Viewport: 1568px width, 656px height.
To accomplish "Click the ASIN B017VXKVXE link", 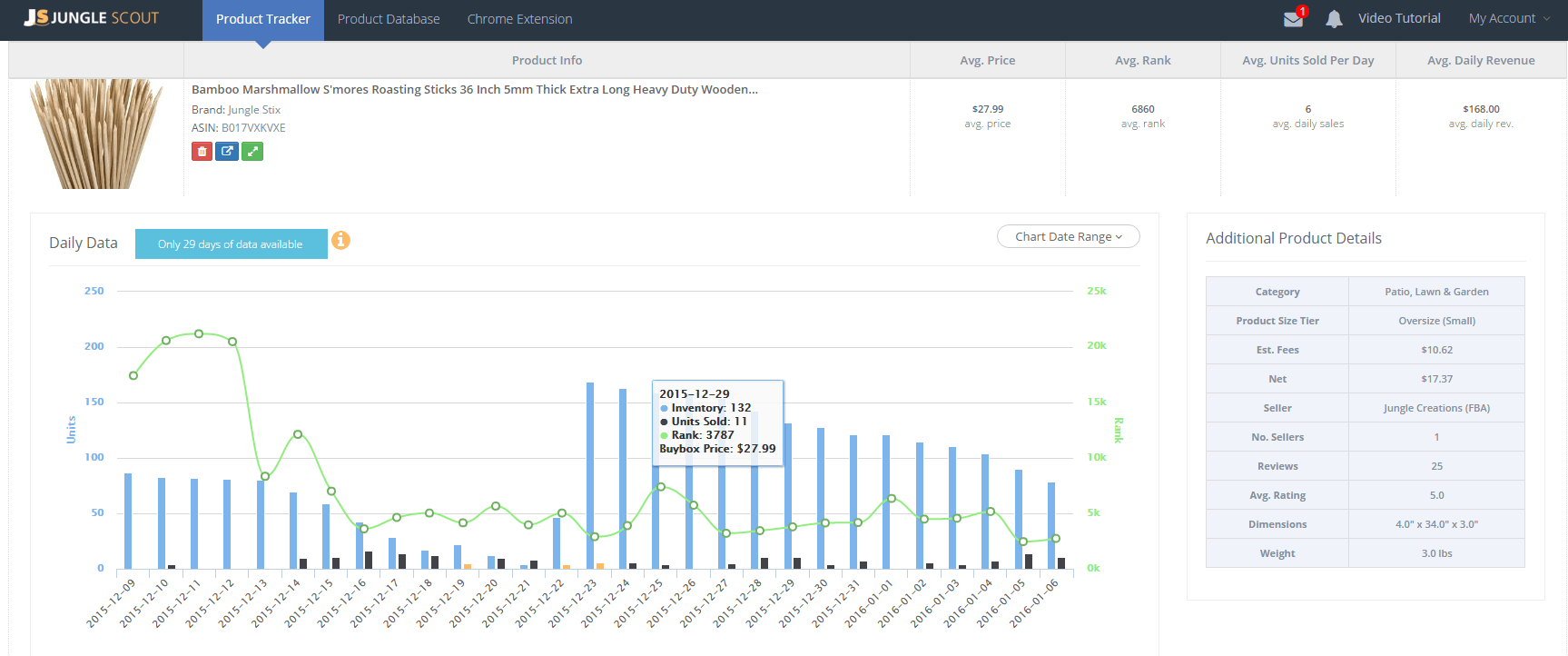I will pyautogui.click(x=253, y=128).
